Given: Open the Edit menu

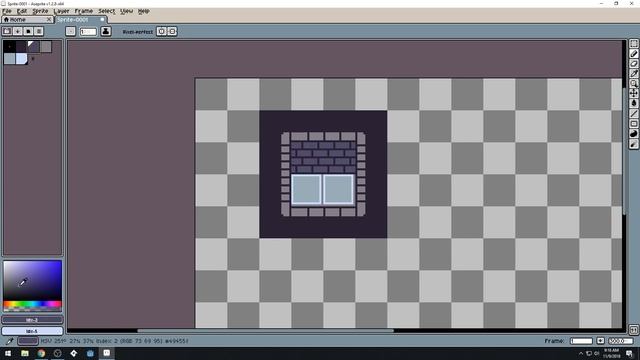Looking at the screenshot, I should (x=22, y=11).
